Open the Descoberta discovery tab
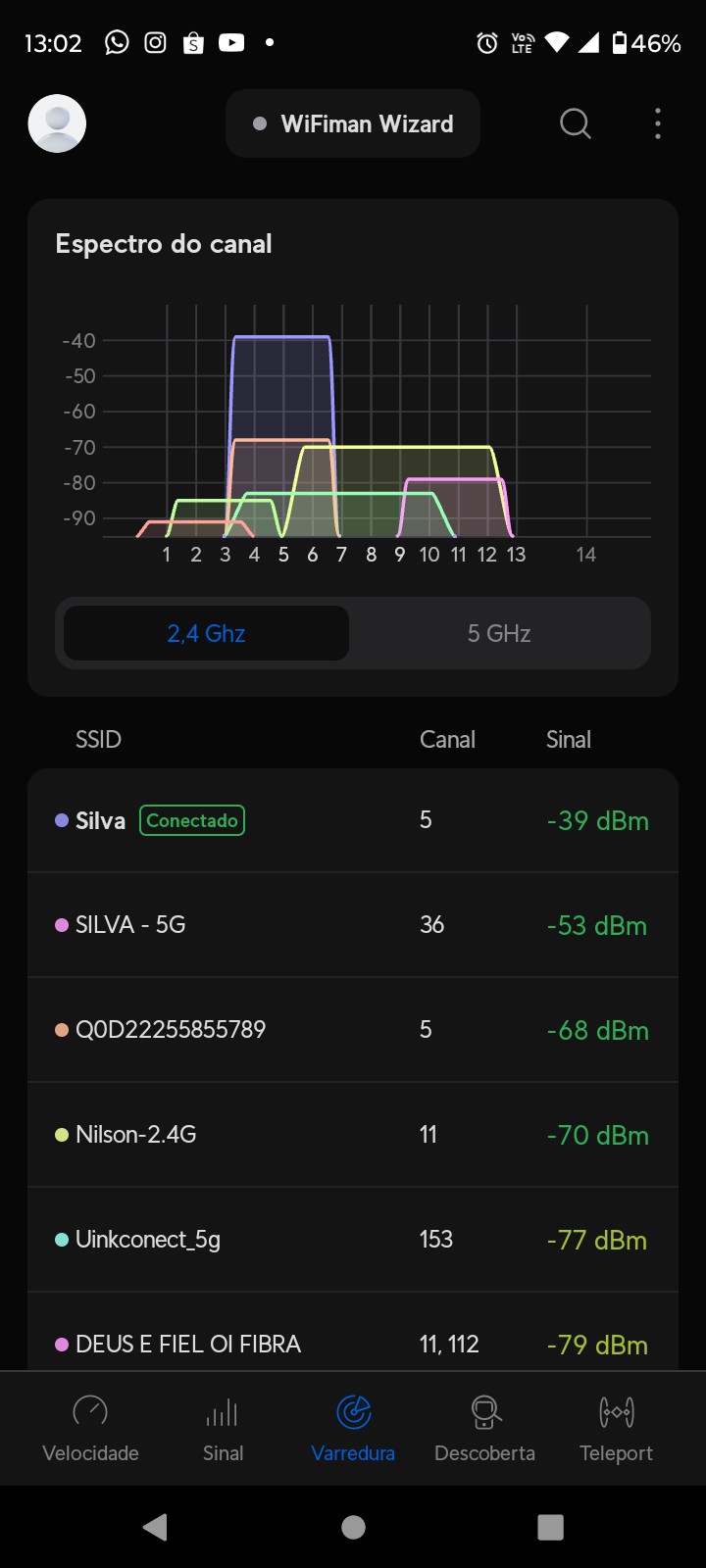This screenshot has width=706, height=1568. pos(484,1428)
